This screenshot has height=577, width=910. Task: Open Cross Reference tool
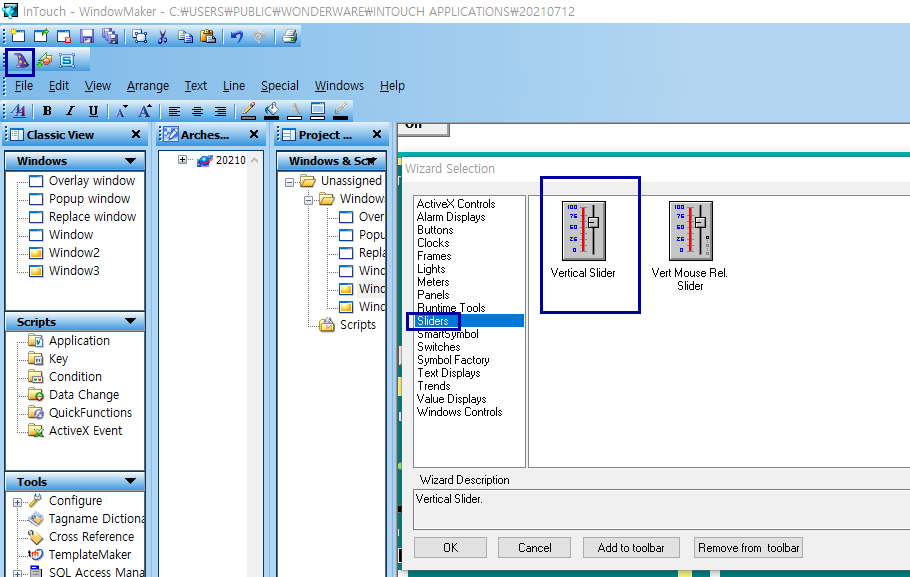91,536
